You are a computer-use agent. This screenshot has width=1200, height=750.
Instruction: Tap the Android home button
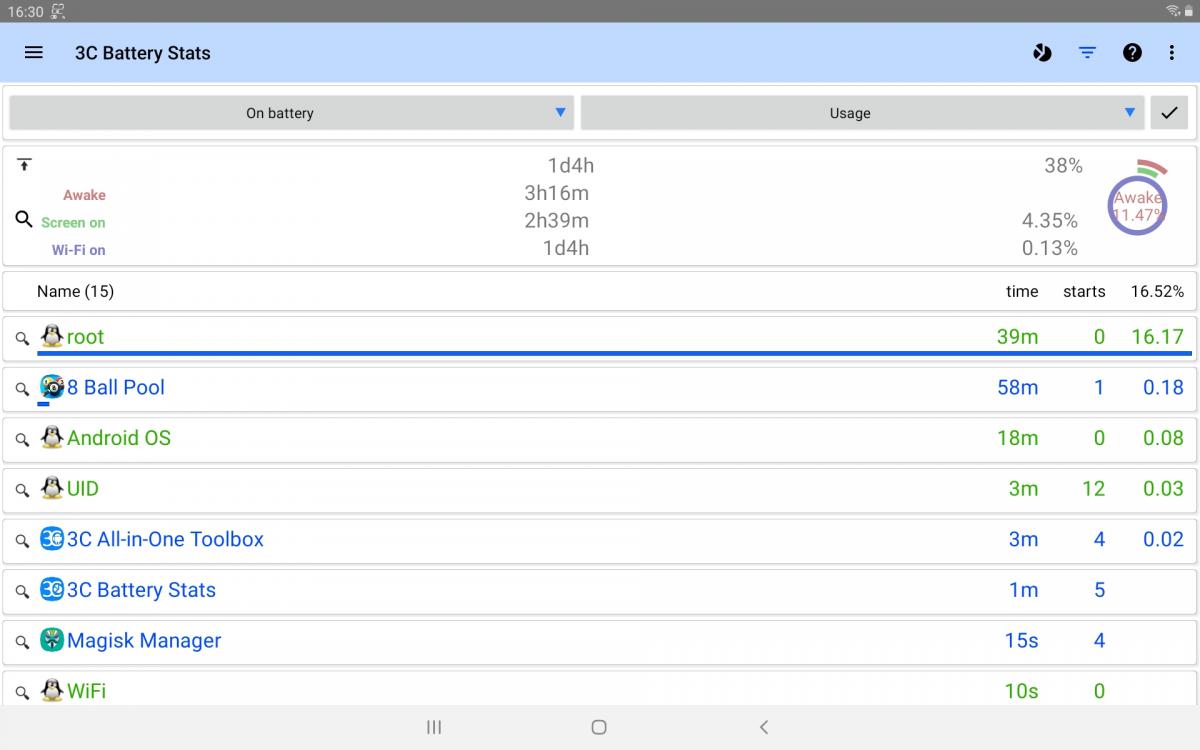599,727
